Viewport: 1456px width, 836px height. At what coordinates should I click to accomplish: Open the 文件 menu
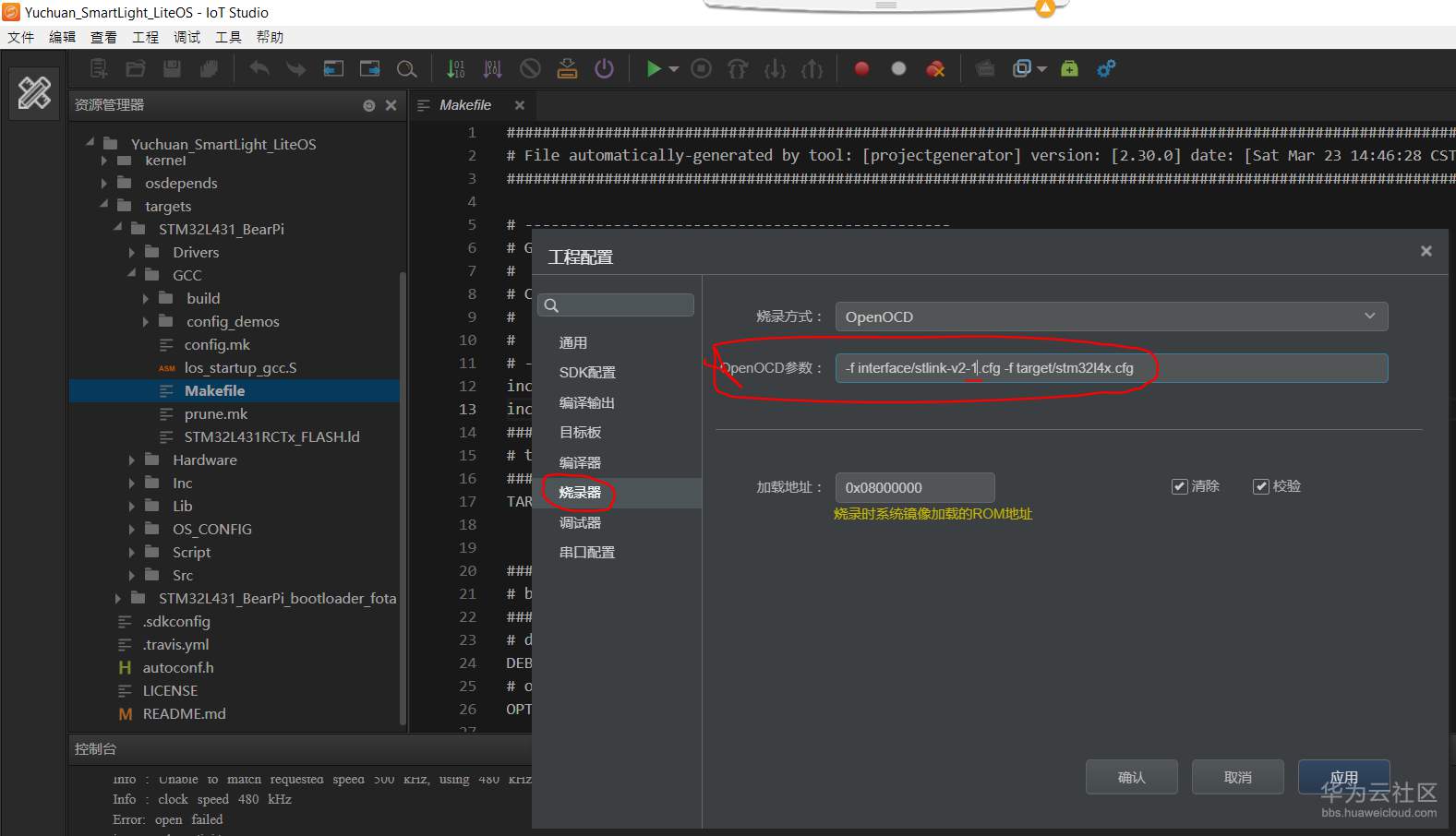(20, 37)
